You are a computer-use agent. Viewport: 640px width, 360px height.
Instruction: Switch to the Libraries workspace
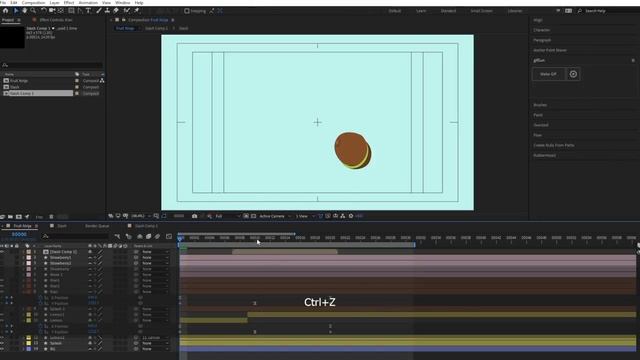[515, 11]
